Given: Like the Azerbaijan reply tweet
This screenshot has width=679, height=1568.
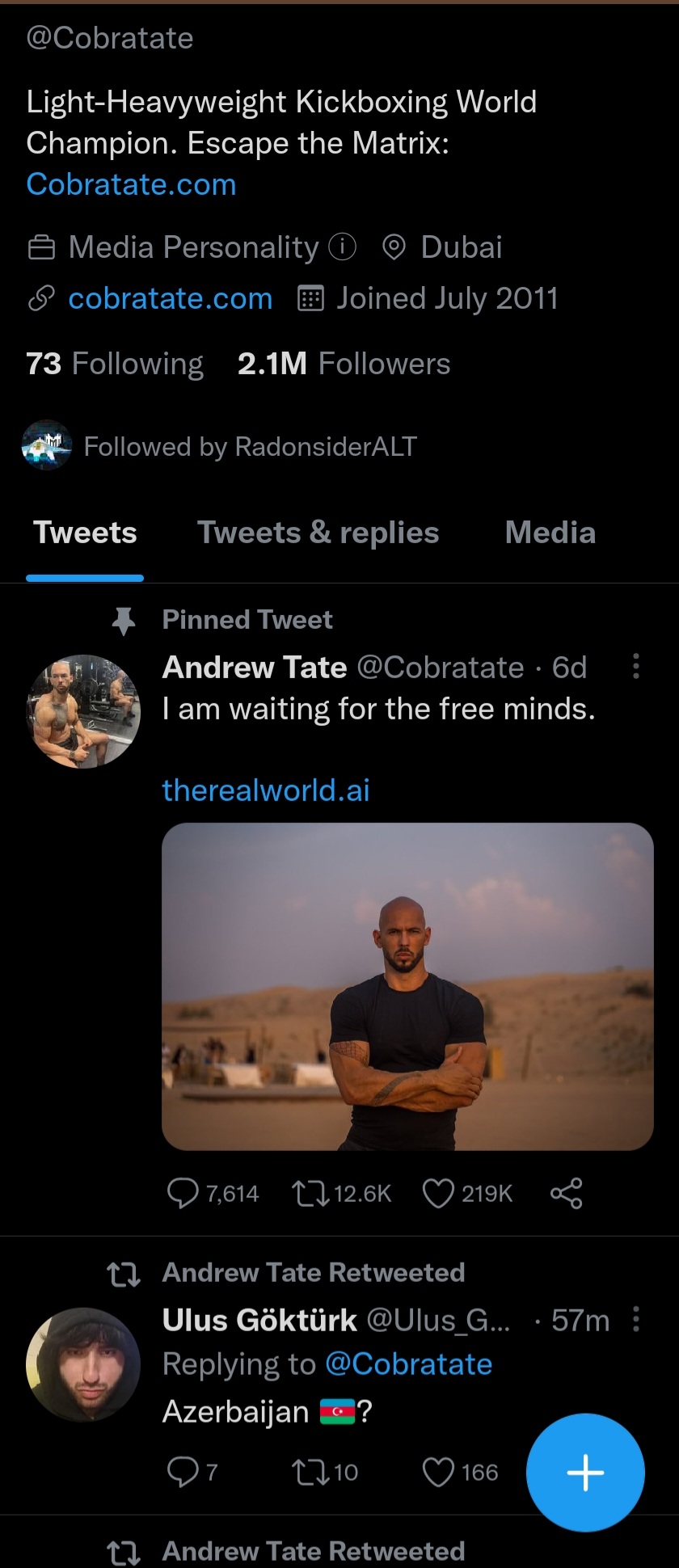Looking at the screenshot, I should [x=438, y=1472].
